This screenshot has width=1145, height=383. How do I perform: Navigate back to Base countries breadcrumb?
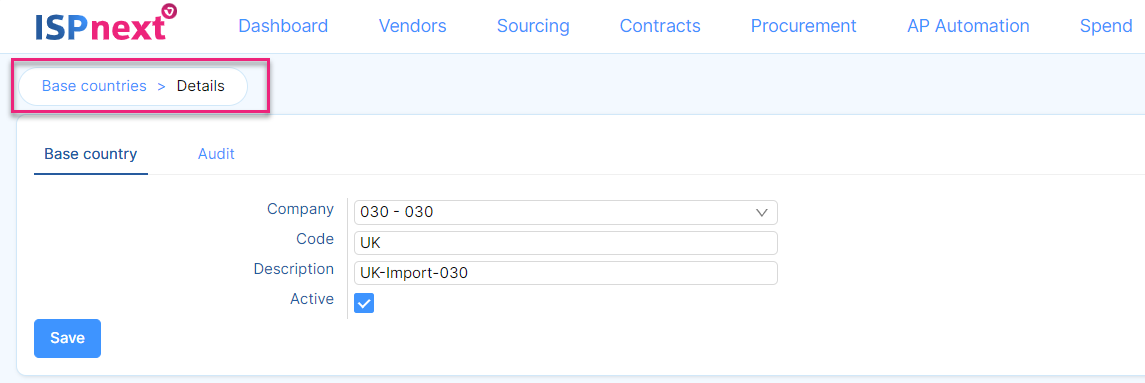click(x=94, y=86)
